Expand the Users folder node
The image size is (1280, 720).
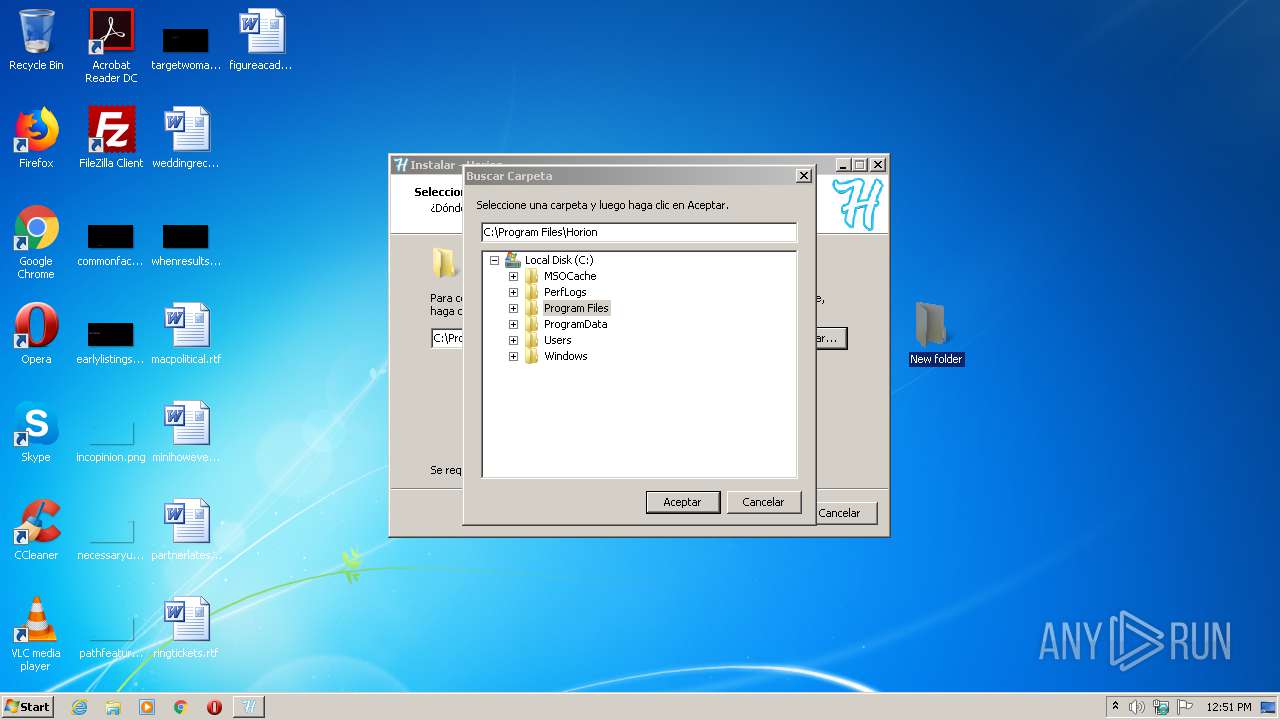tap(513, 340)
